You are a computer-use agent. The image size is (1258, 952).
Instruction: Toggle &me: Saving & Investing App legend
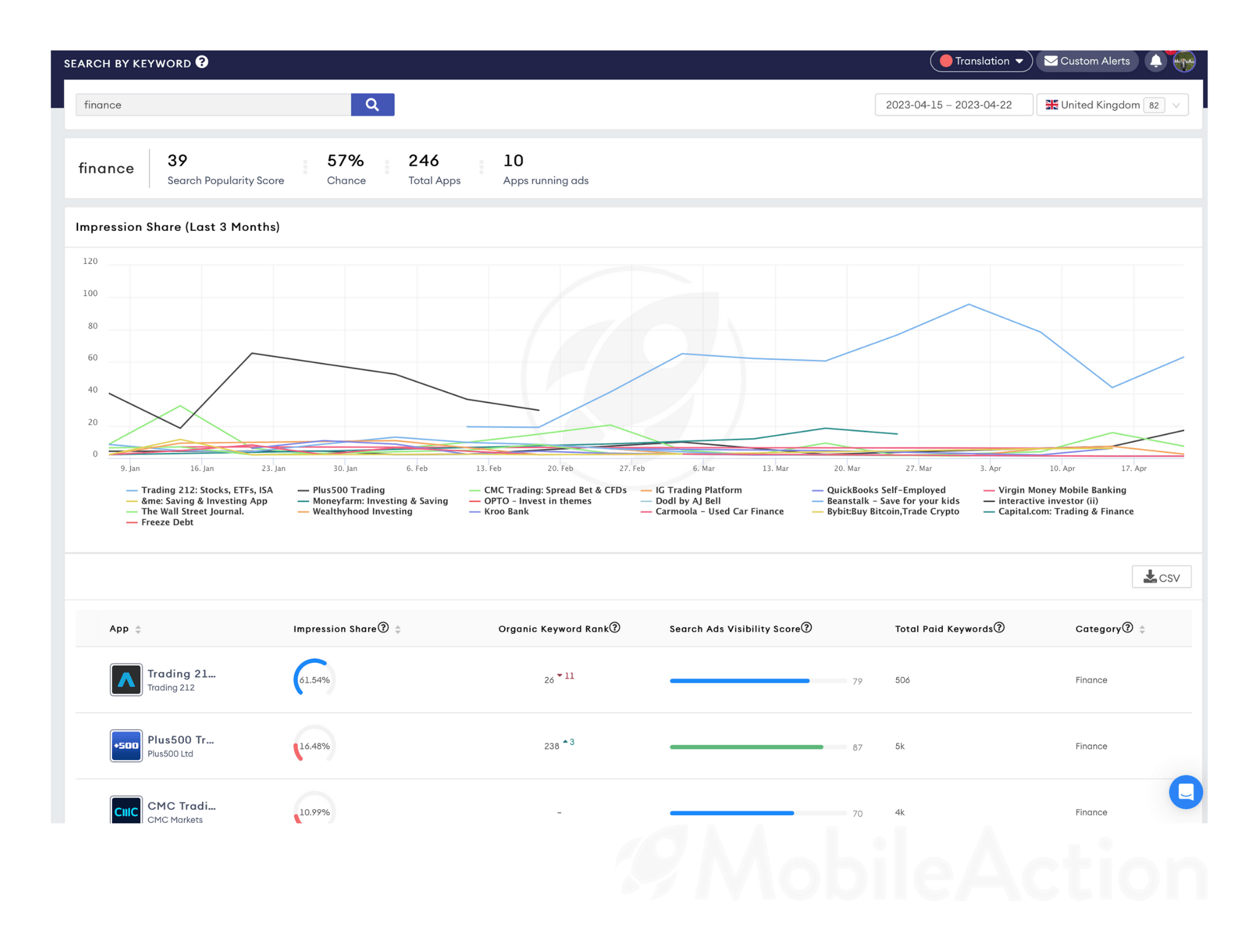[197, 501]
